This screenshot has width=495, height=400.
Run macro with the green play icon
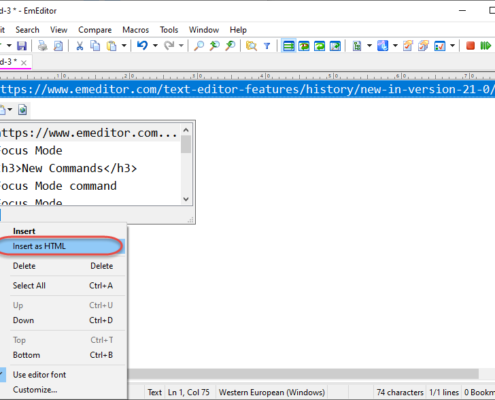coord(486,45)
